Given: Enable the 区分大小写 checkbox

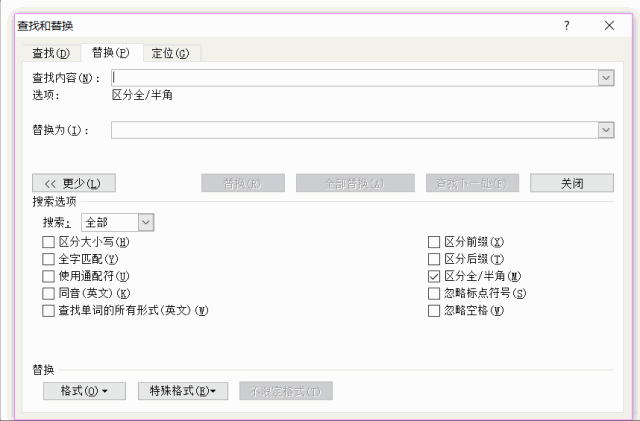Looking at the screenshot, I should point(48,242).
